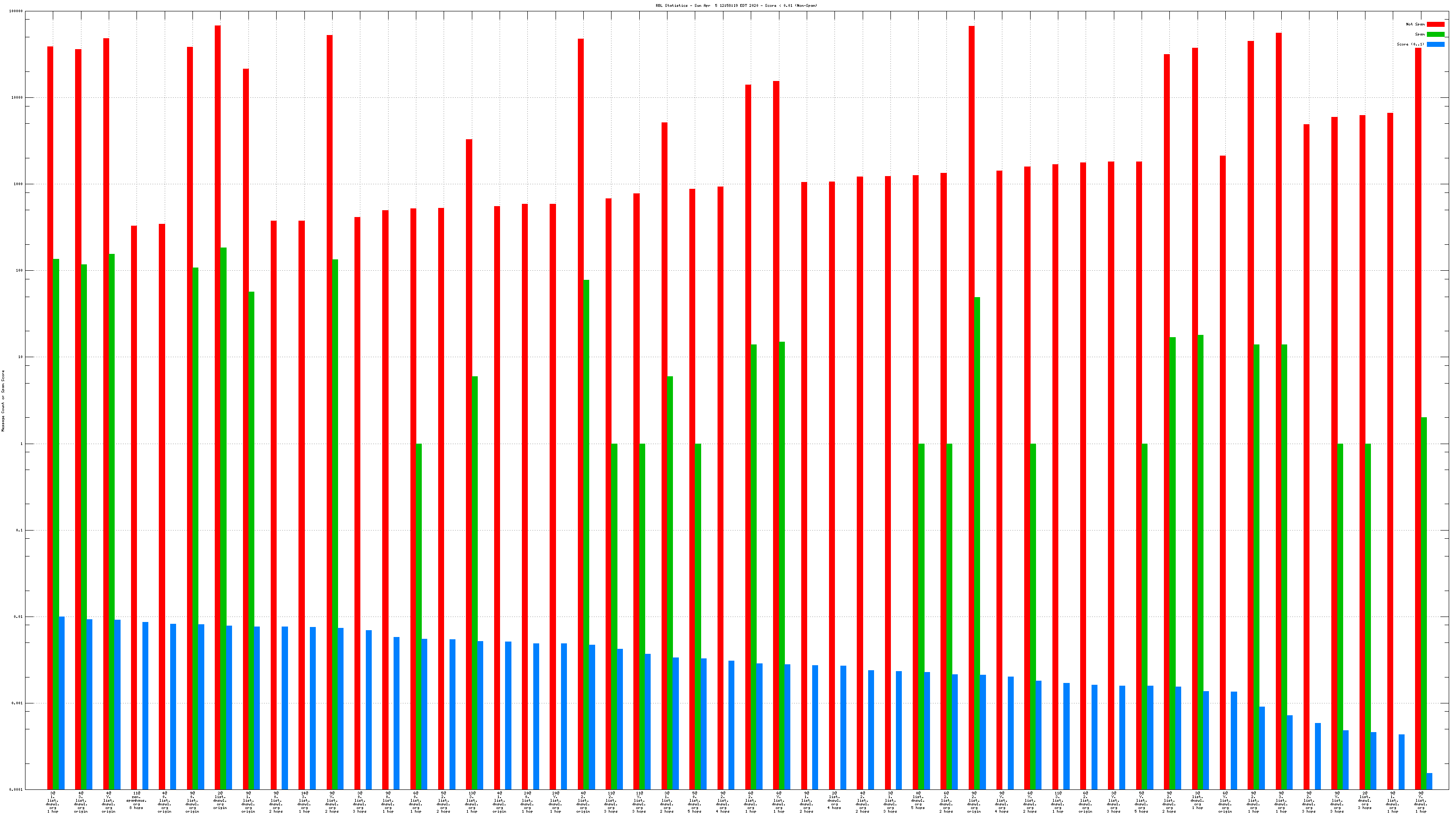1456x819 pixels.
Task: Click the rightmost blue Score bar
Action: [x=1430, y=781]
